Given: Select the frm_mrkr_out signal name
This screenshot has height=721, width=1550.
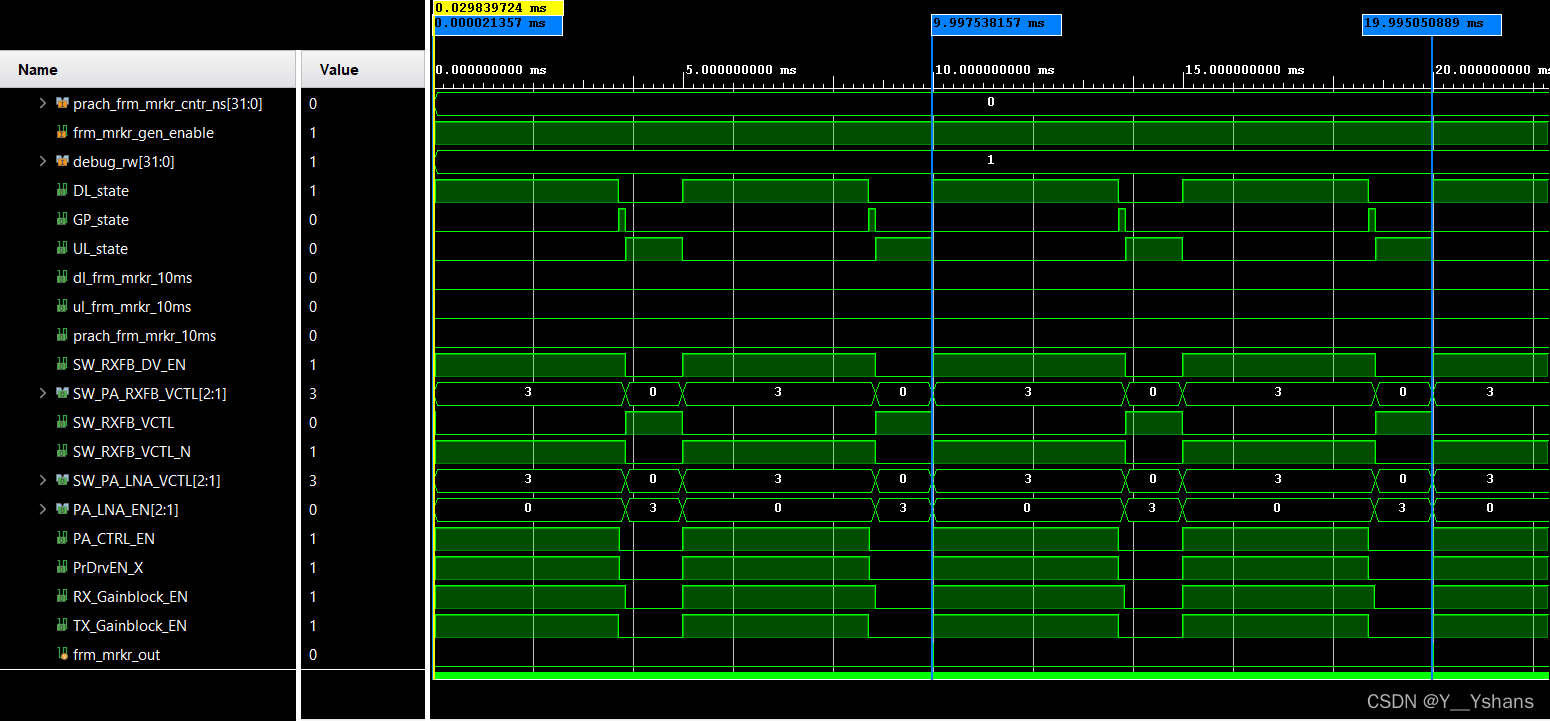Looking at the screenshot, I should 116,655.
